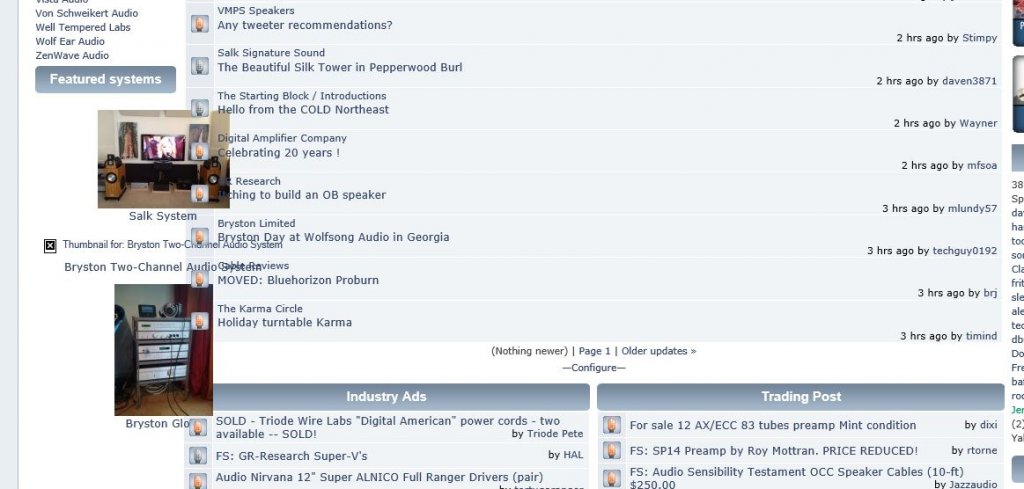Click the icon beside 'FS: GR-Research Super-V's' ad
The height and width of the screenshot is (489, 1024).
tap(198, 455)
